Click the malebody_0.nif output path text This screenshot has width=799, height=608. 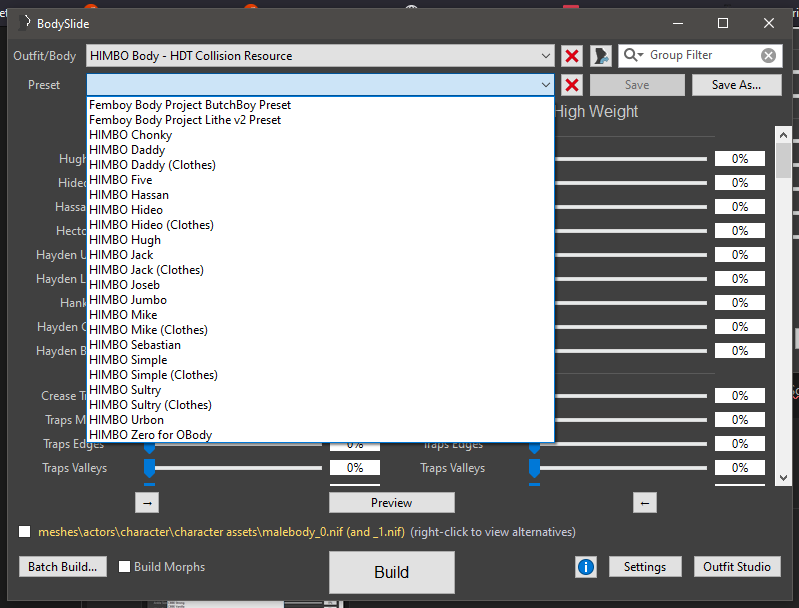pos(221,532)
